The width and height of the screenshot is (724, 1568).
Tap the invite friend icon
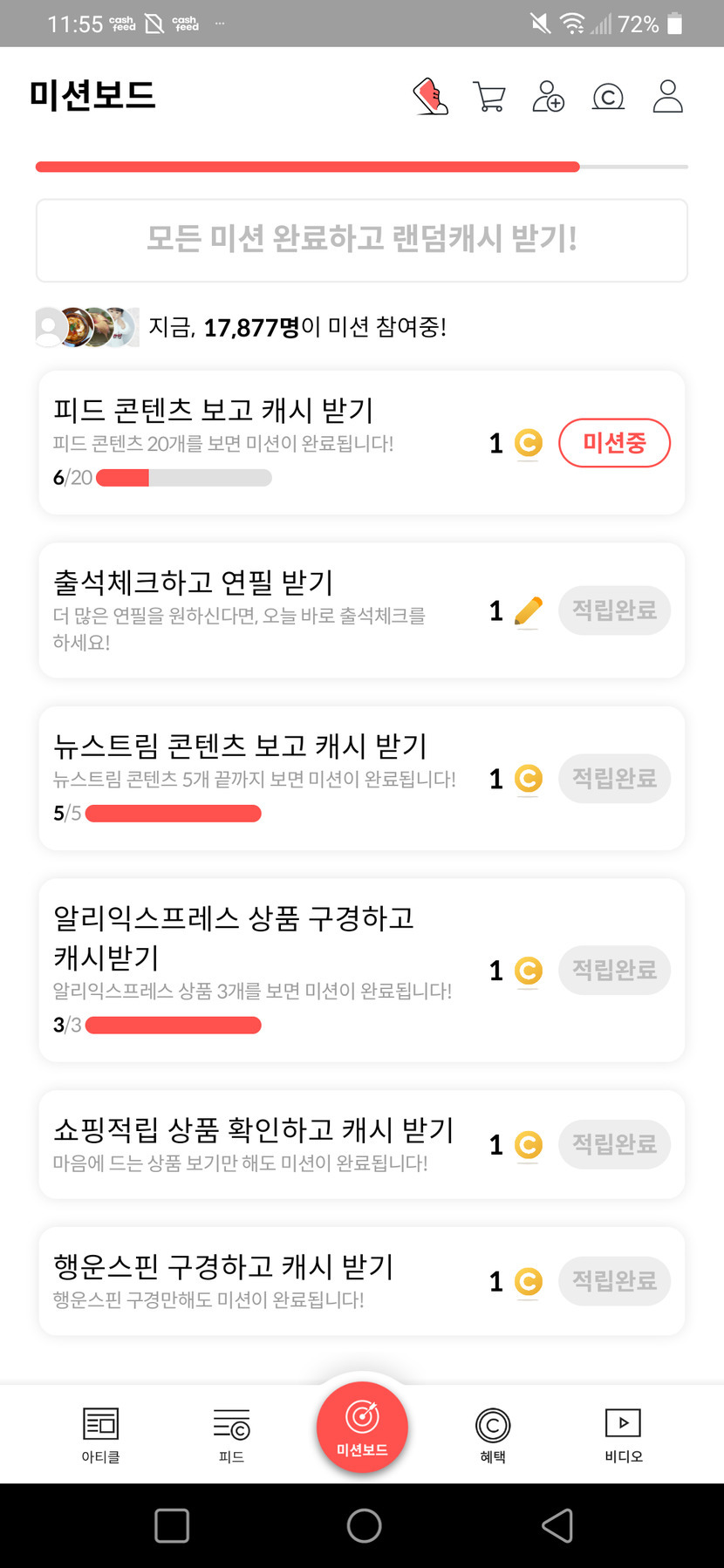(548, 96)
